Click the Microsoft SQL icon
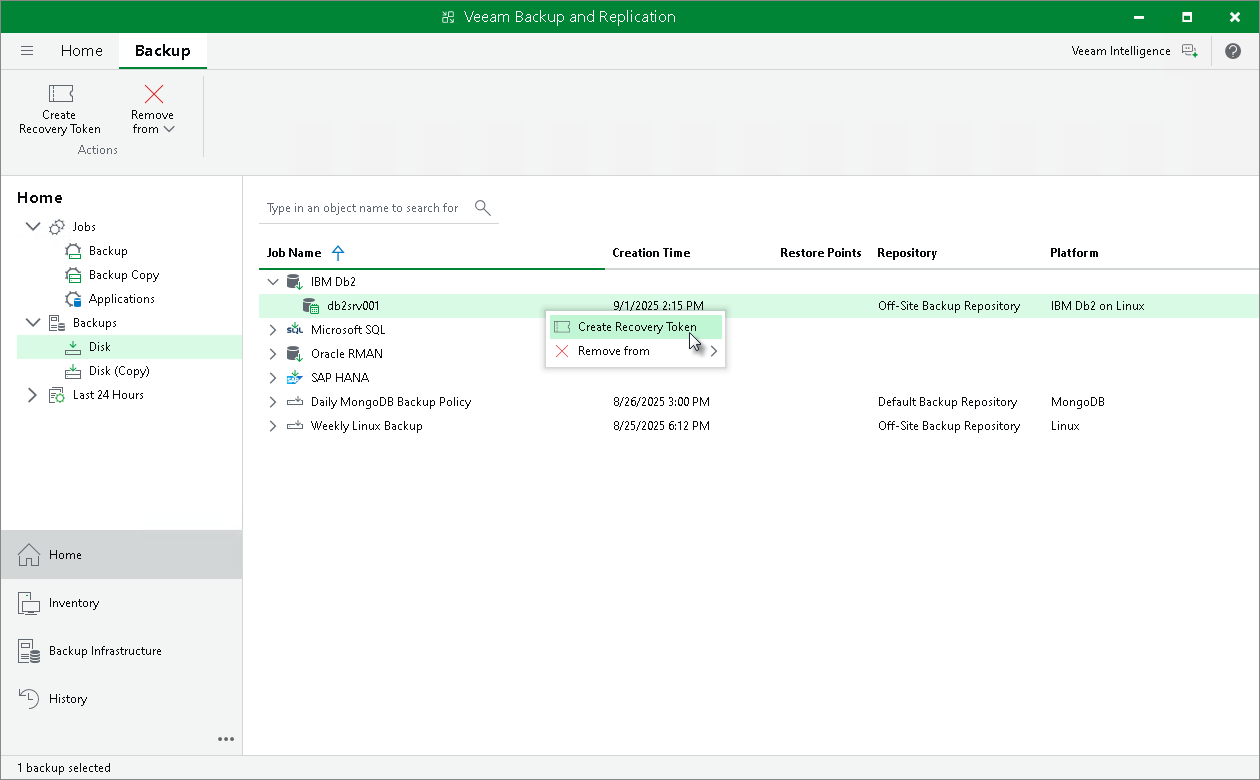1260x780 pixels. 295,330
